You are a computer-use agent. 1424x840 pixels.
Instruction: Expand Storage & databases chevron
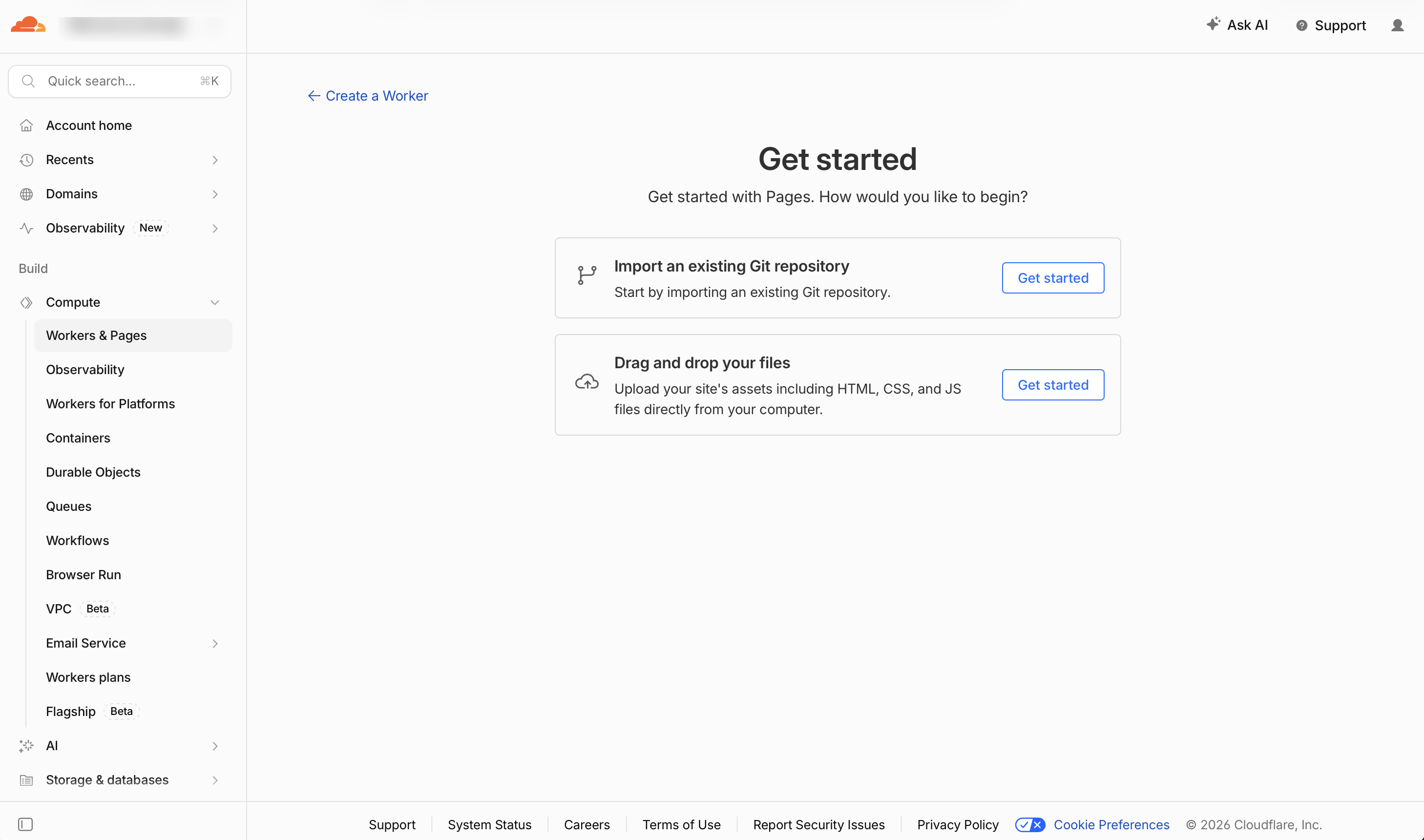coord(215,780)
